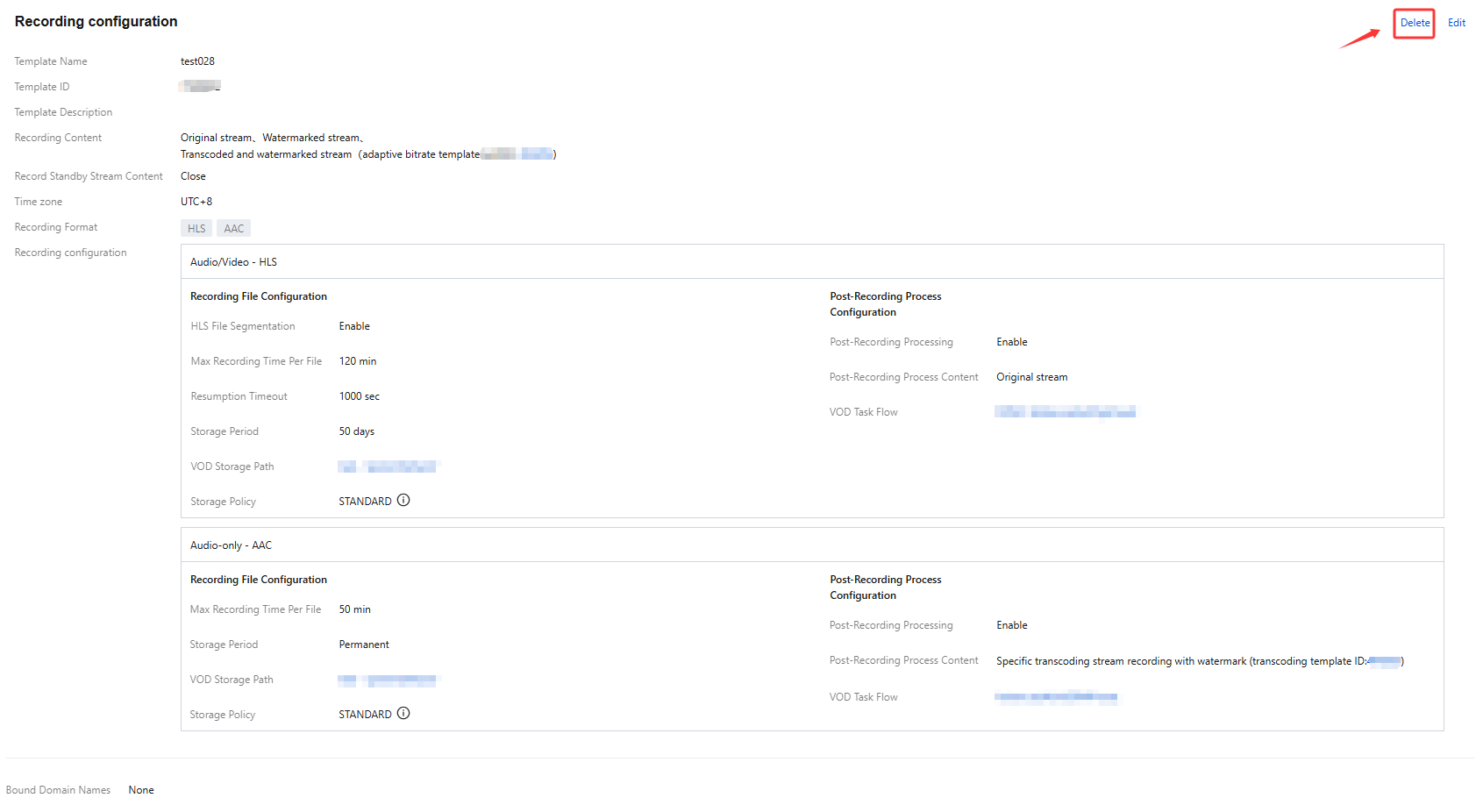1483x812 pixels.
Task: Open the VOD Task Flow value in HLS section
Action: 1065,412
